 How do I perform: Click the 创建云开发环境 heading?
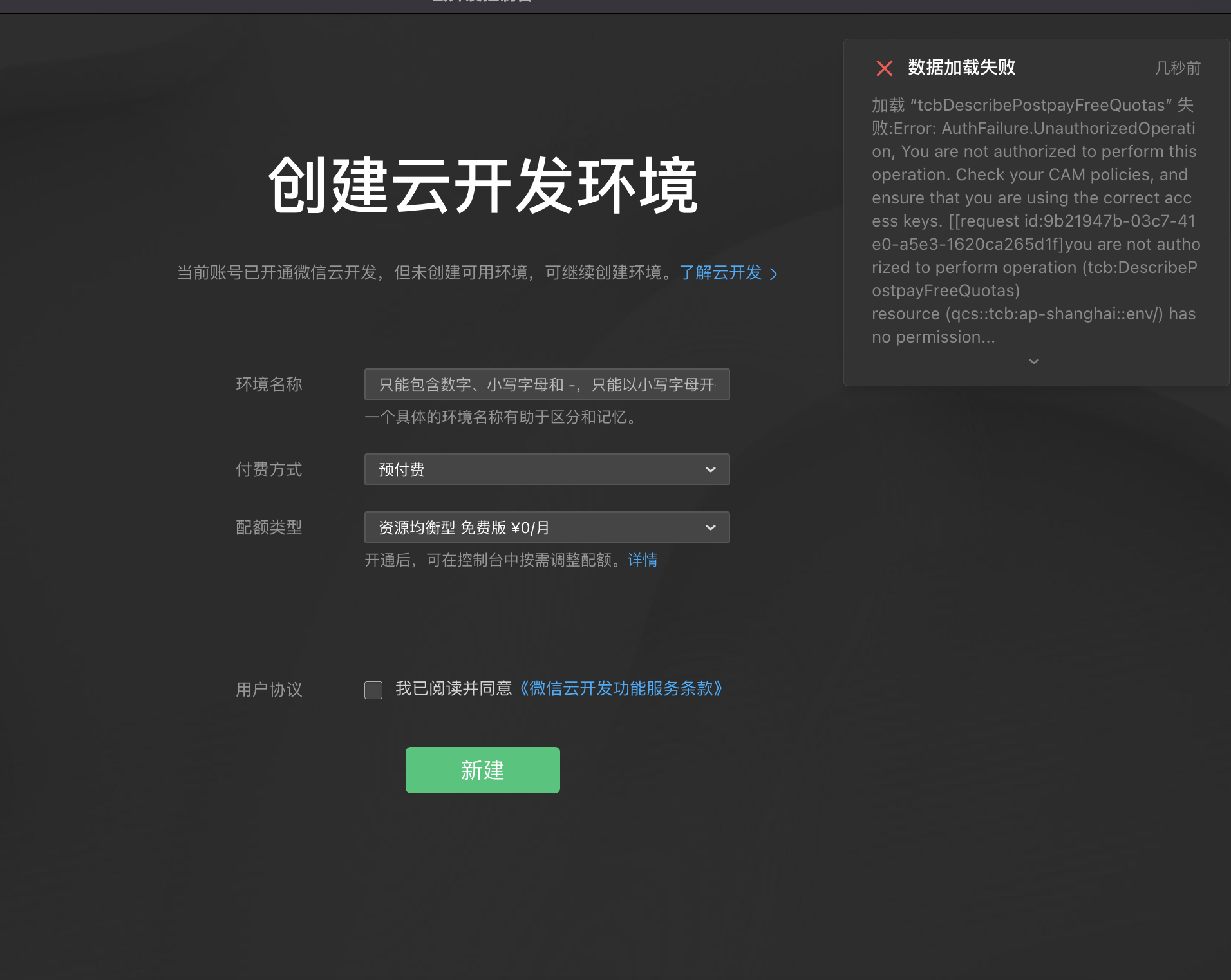point(484,185)
